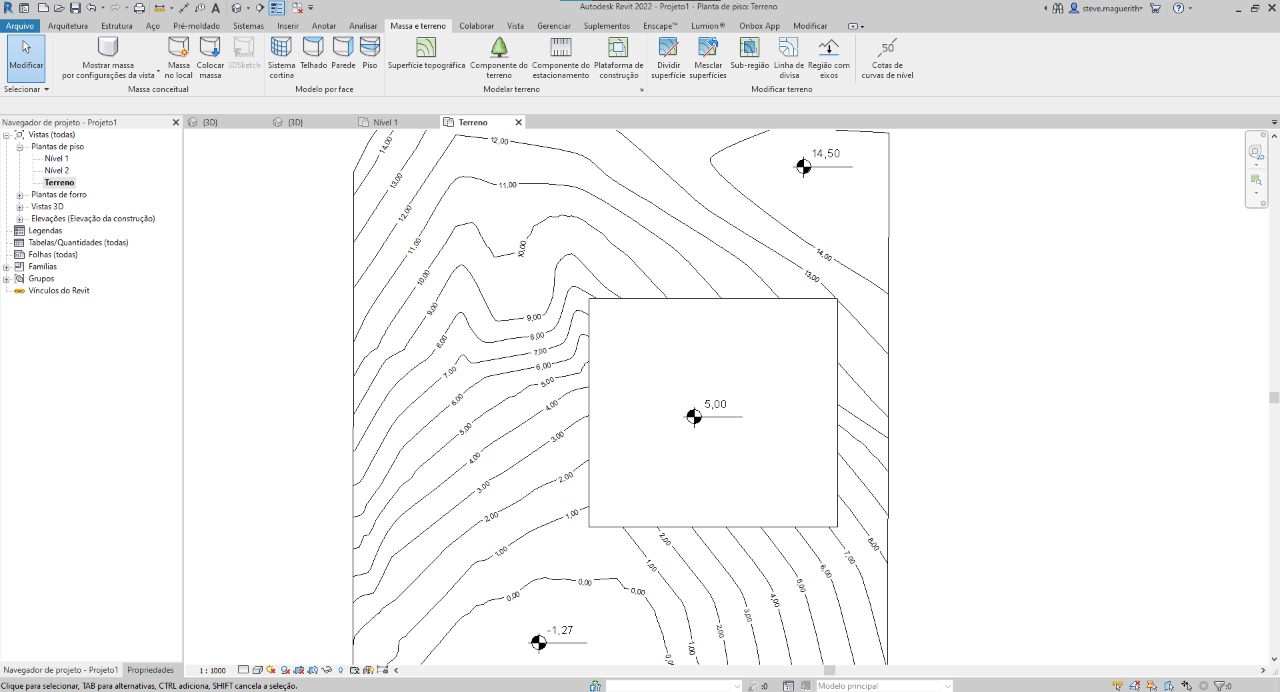Open steve.maguerith account dropdown
Image resolution: width=1280 pixels, height=692 pixels.
(x=1113, y=8)
